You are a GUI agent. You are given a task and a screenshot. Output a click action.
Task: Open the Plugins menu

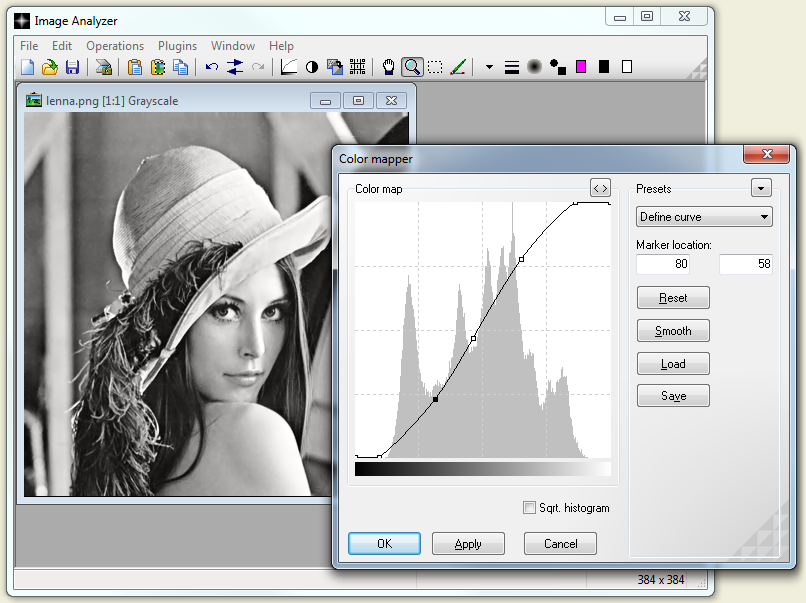(177, 45)
